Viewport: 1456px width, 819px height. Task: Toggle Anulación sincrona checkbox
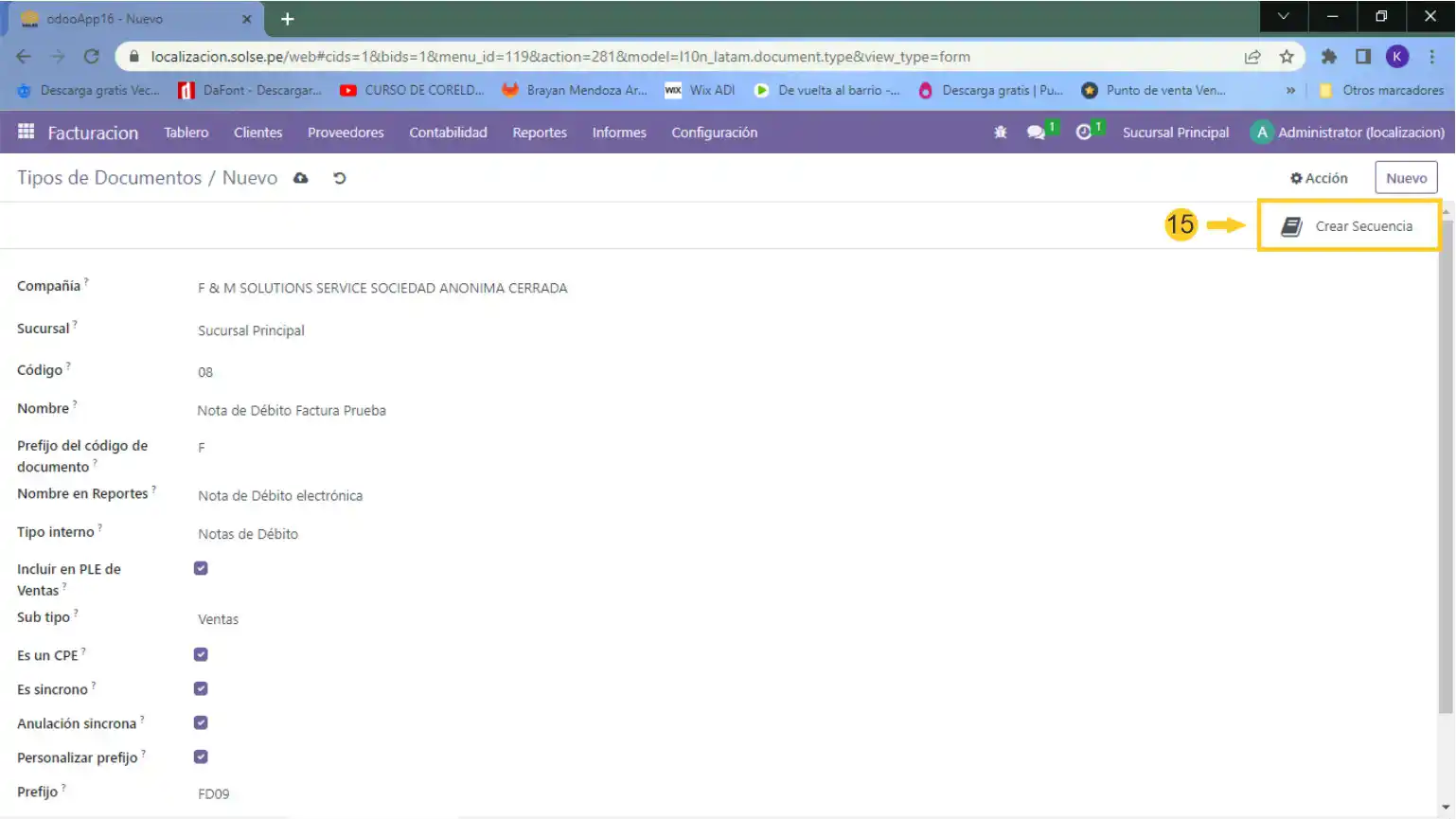click(201, 722)
